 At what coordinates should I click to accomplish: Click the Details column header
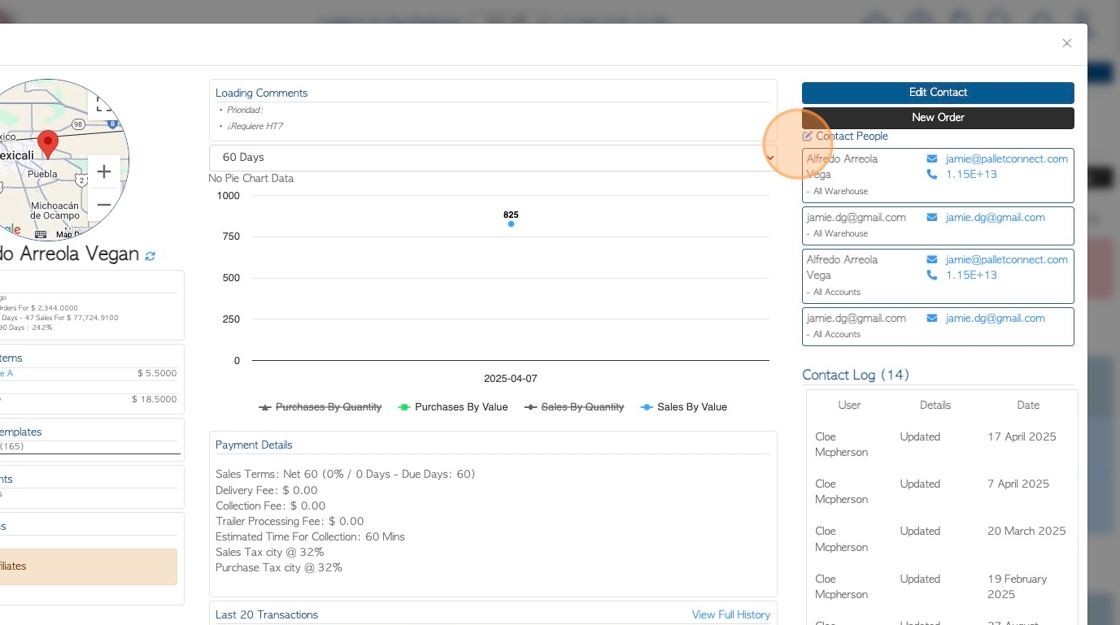point(935,405)
